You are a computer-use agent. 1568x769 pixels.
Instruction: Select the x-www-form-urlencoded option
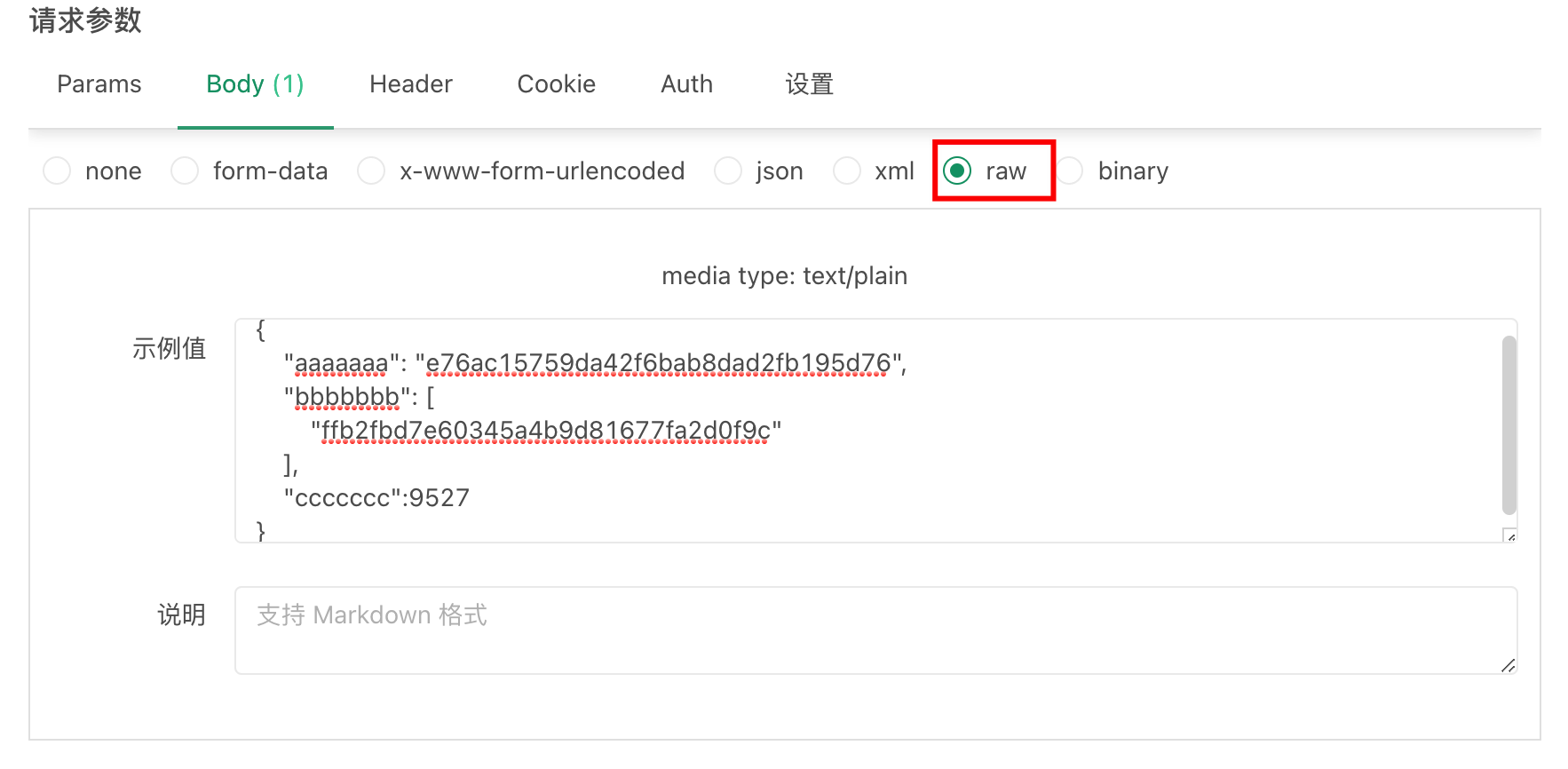click(x=371, y=170)
